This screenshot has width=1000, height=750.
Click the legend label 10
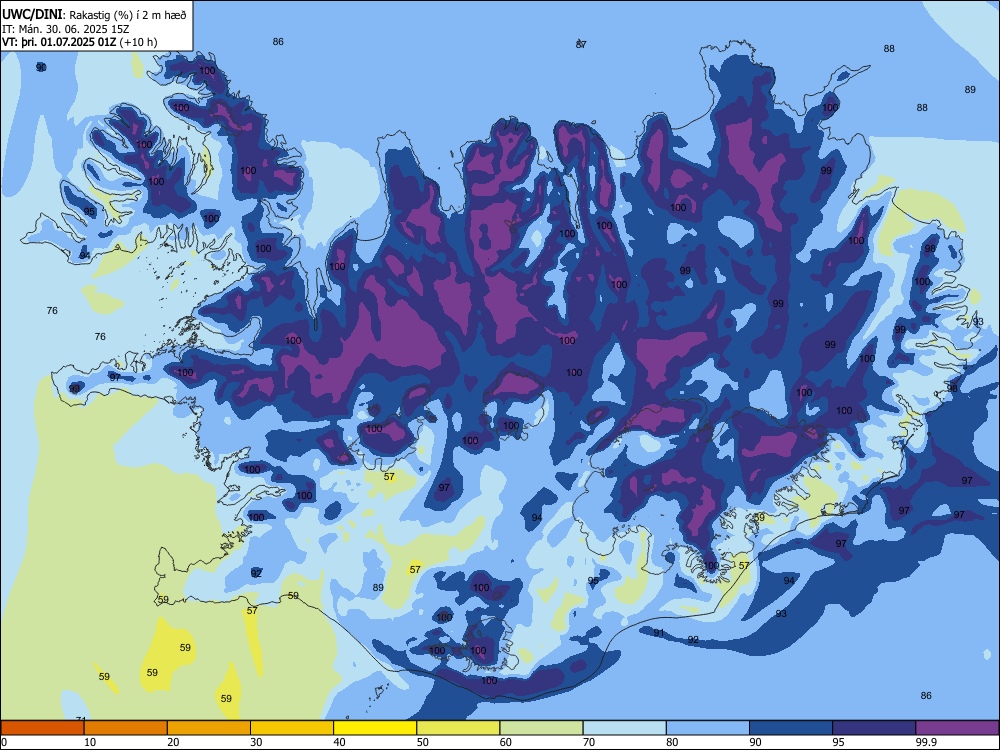[x=90, y=742]
